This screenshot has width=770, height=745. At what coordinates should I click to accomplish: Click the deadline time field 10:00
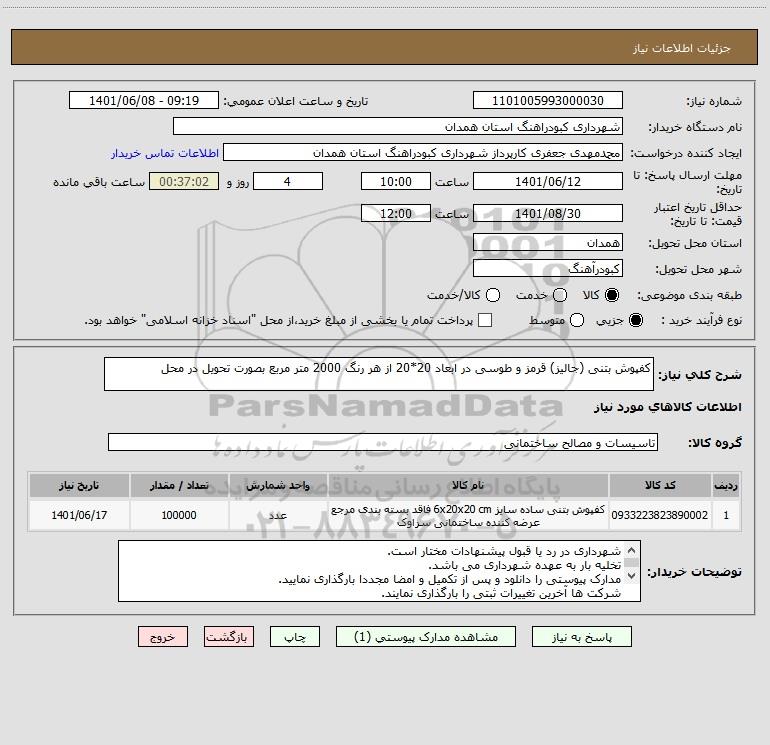pos(396,182)
